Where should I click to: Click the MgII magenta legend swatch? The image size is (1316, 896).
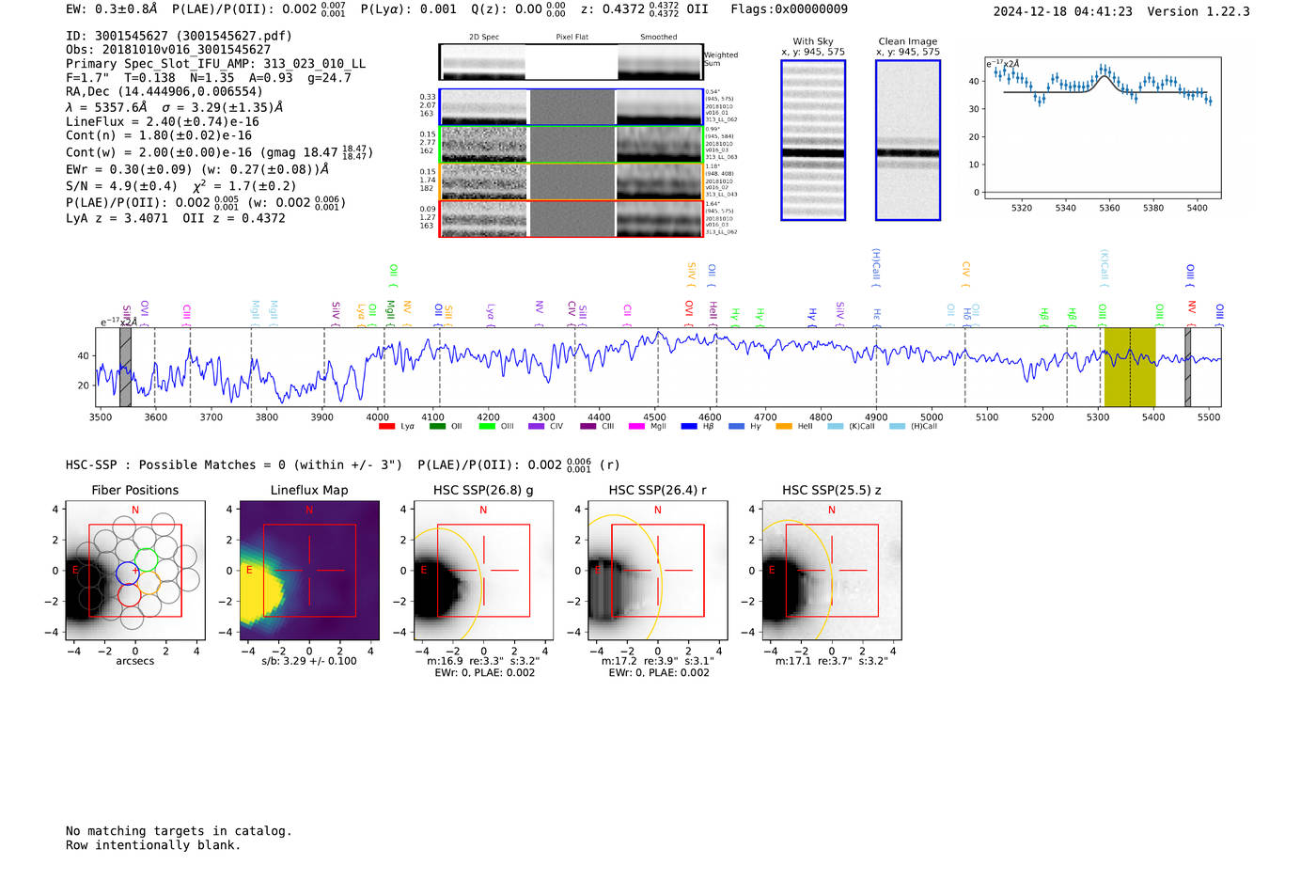tap(636, 427)
